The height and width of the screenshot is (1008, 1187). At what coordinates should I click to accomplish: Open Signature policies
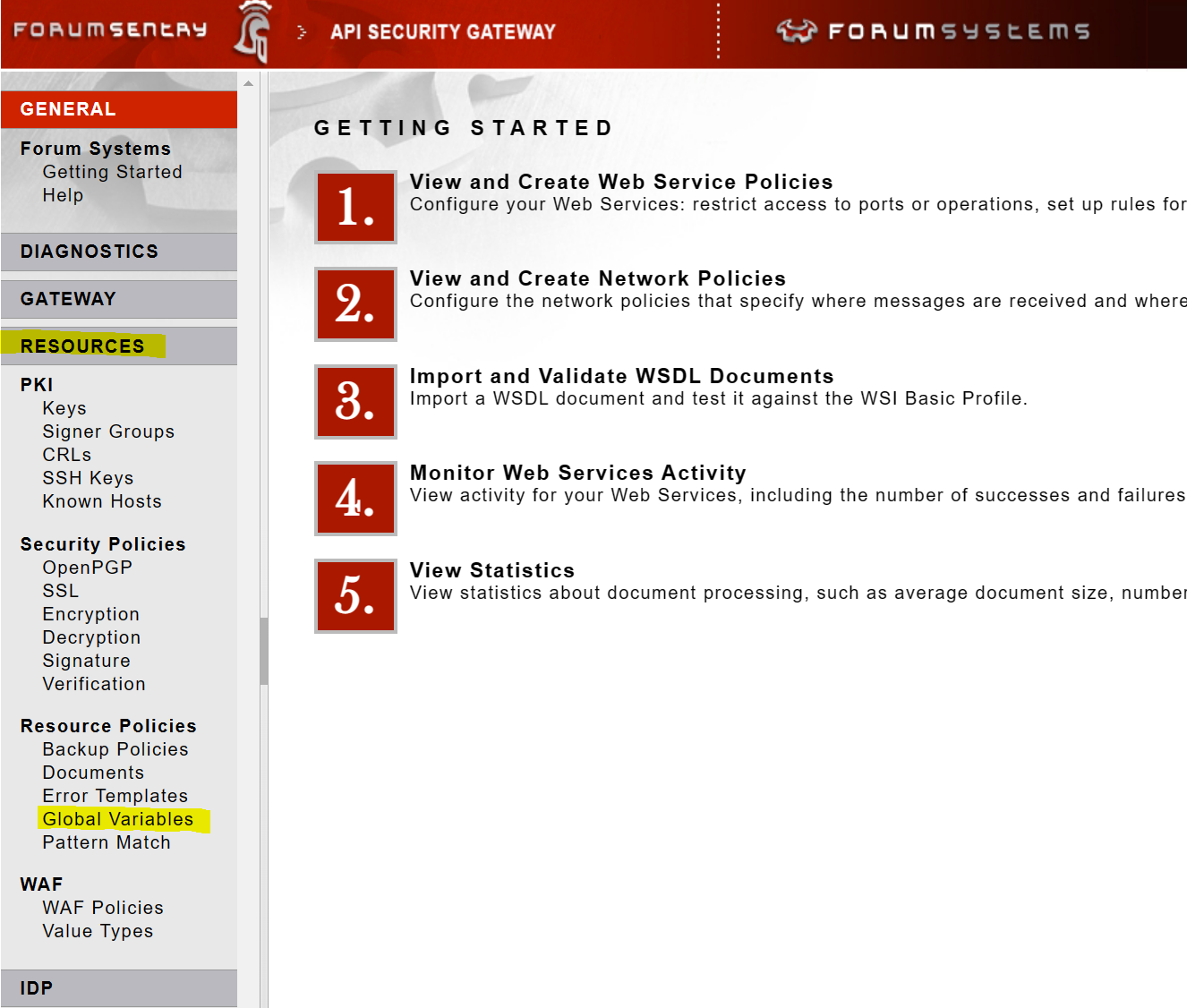click(x=87, y=661)
